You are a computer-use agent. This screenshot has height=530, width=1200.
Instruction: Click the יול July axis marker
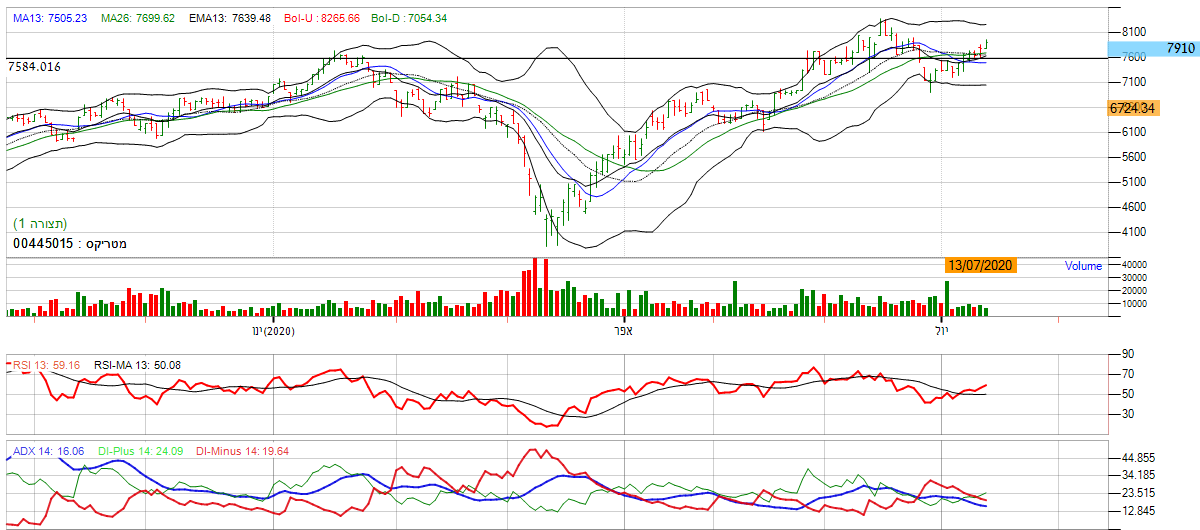[x=942, y=331]
